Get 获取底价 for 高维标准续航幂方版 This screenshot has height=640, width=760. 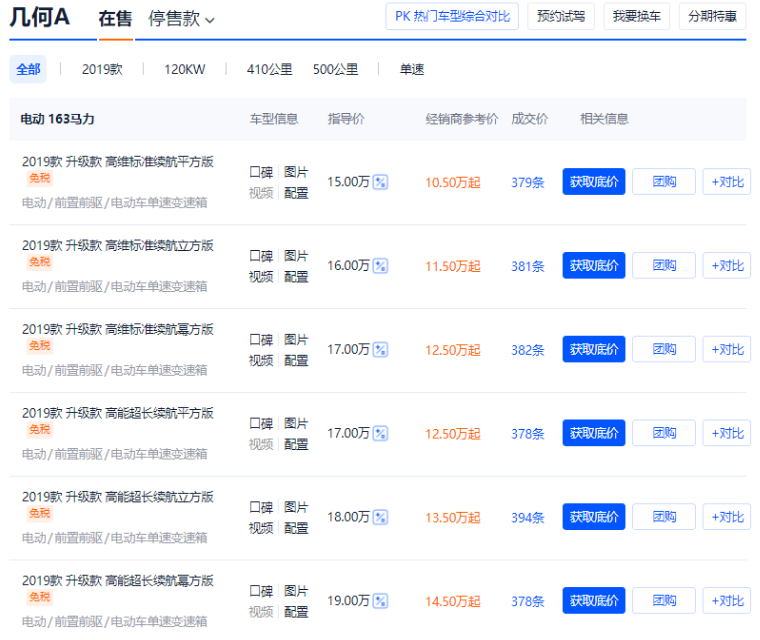(x=594, y=350)
